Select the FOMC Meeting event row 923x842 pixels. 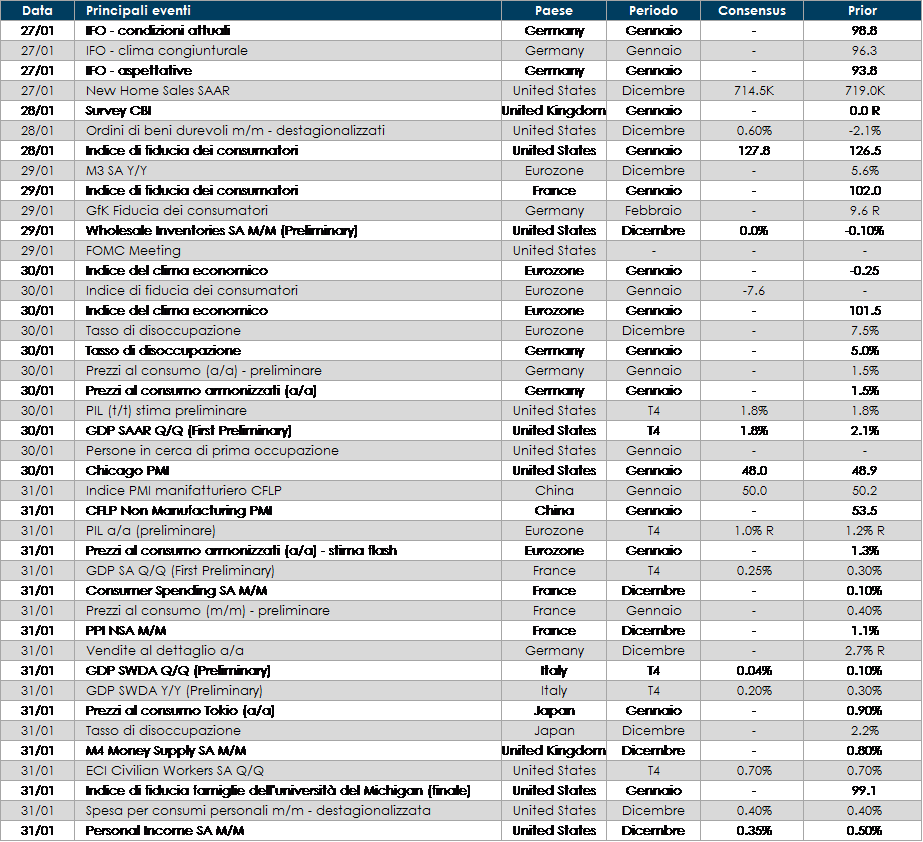click(x=133, y=251)
